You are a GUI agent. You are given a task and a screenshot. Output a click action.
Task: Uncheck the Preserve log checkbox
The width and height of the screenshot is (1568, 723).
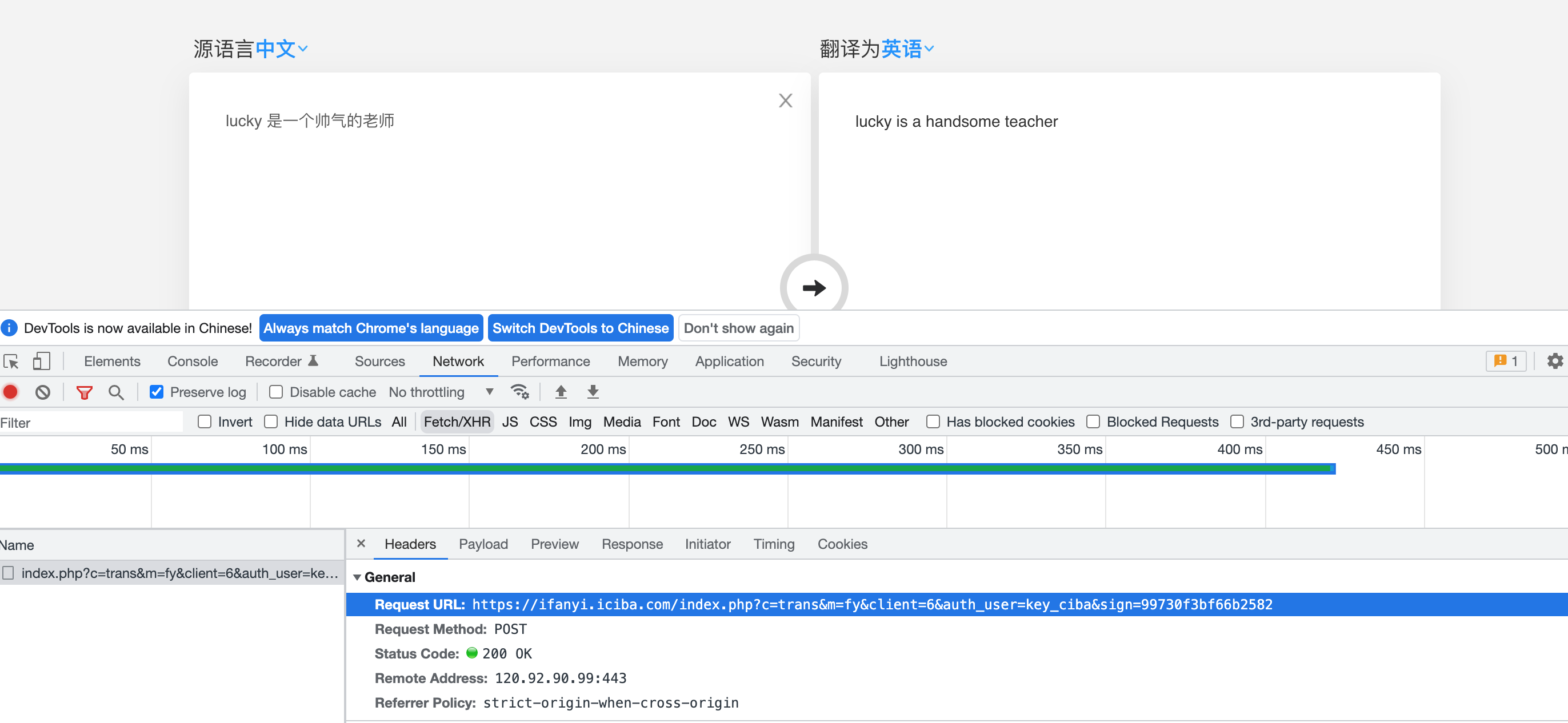click(157, 392)
